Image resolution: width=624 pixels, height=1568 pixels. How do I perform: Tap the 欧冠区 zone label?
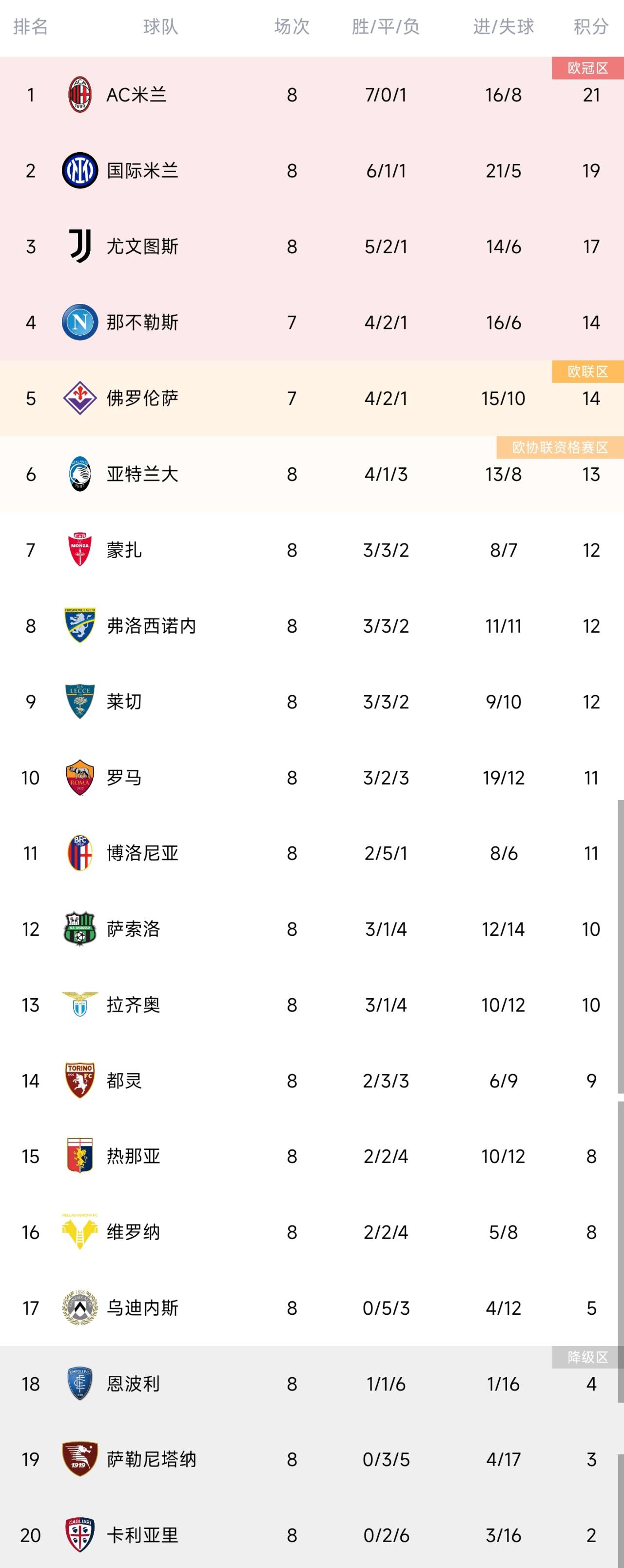click(587, 68)
